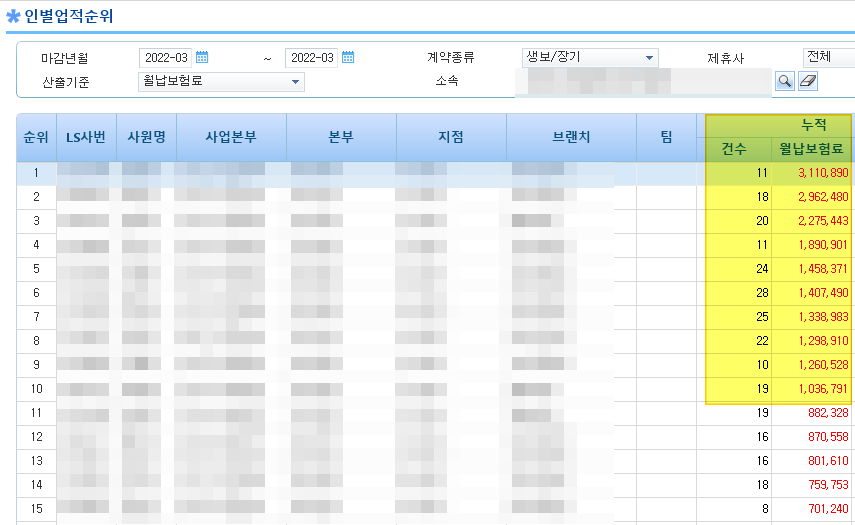Sort by 팀 column header

tap(666, 137)
